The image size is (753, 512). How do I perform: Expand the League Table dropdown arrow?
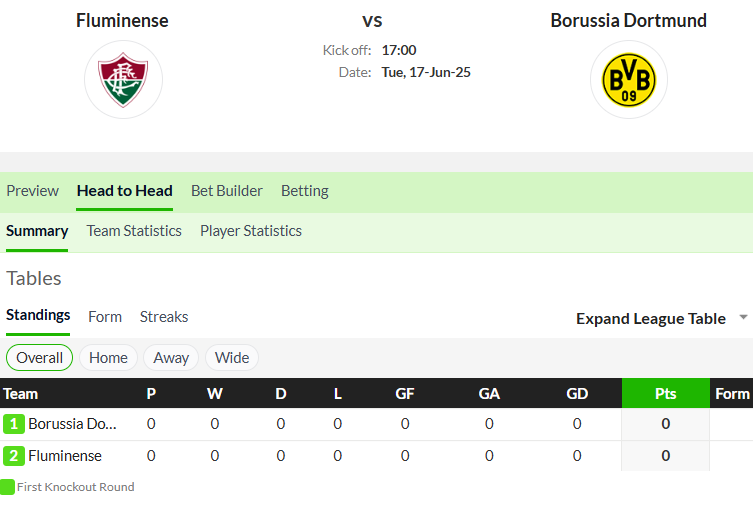(743, 317)
